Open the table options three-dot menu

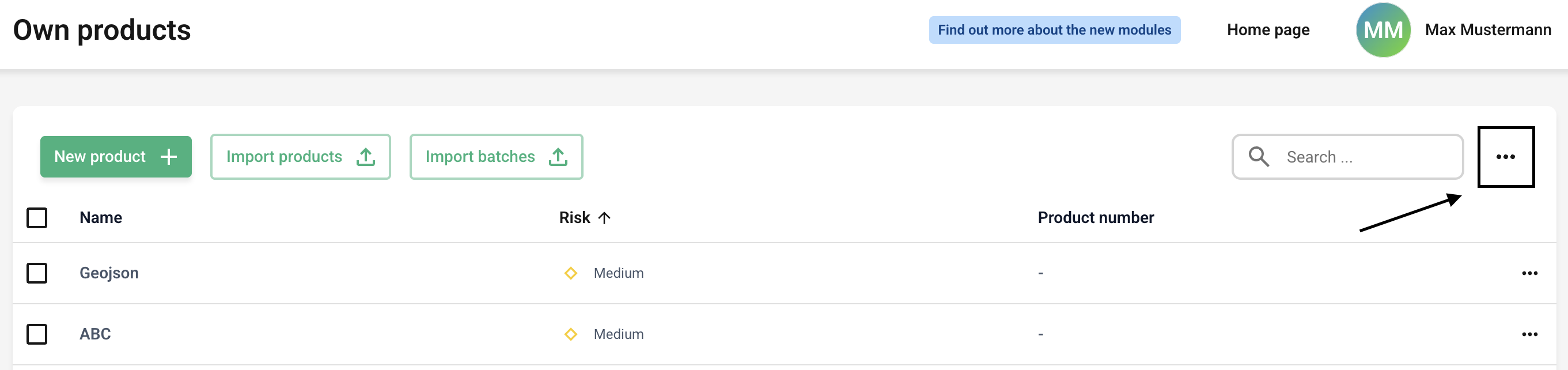[x=1505, y=157]
